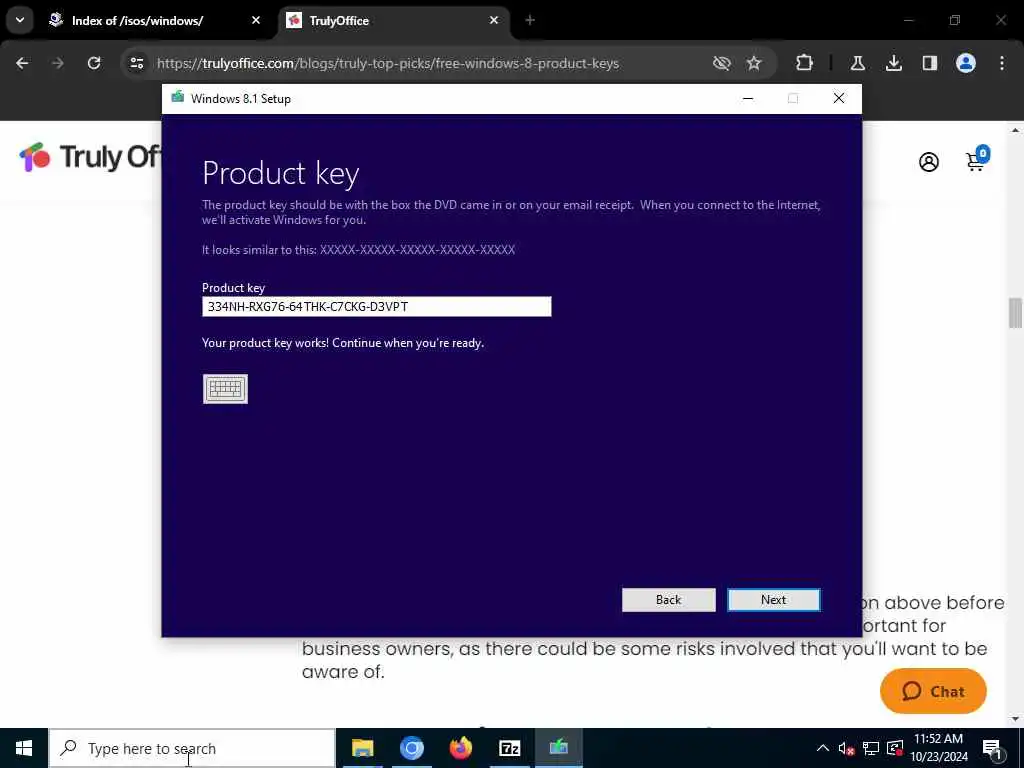1024x768 pixels.
Task: Click the "Your product key works!" message
Action: [343, 343]
